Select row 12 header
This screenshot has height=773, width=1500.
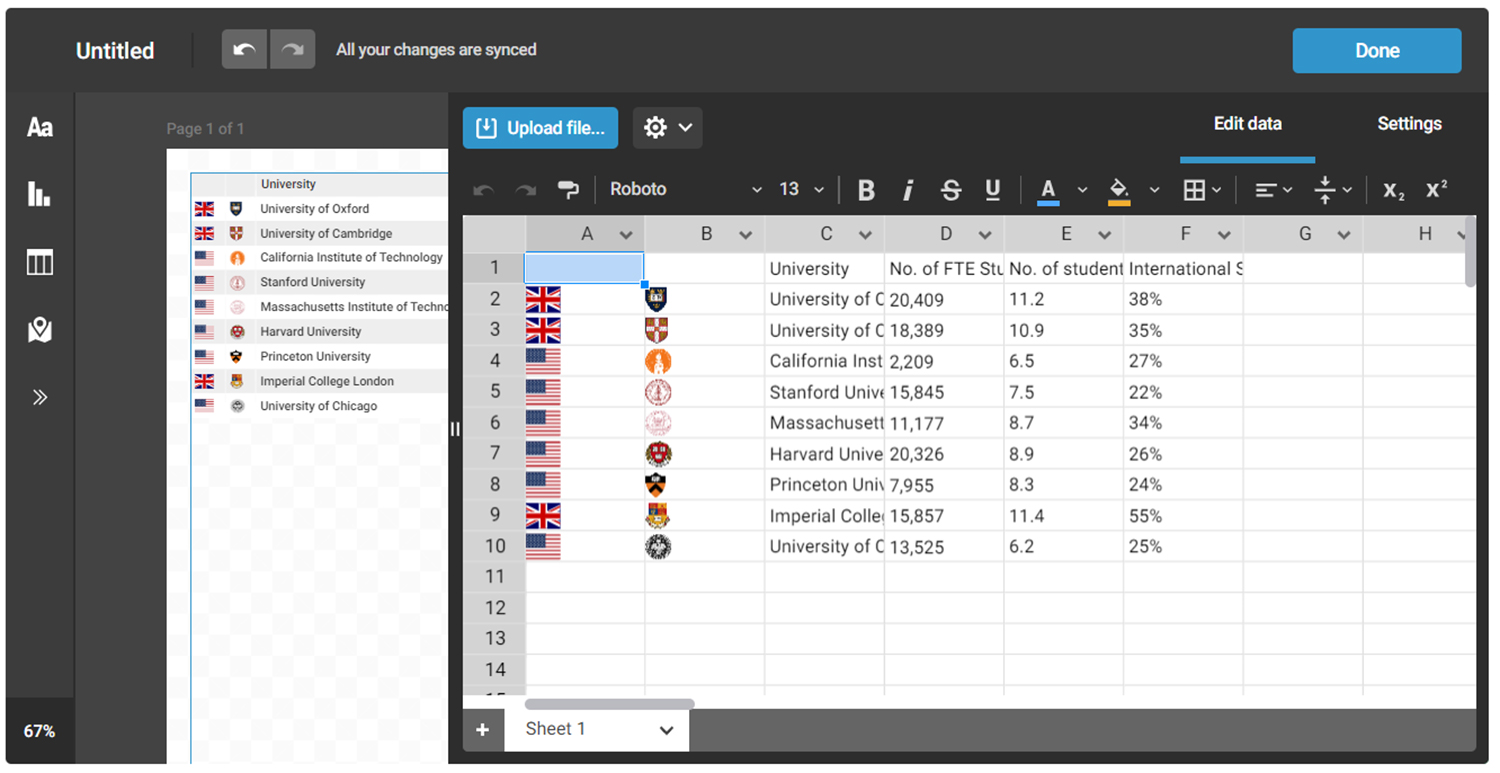[x=494, y=608]
